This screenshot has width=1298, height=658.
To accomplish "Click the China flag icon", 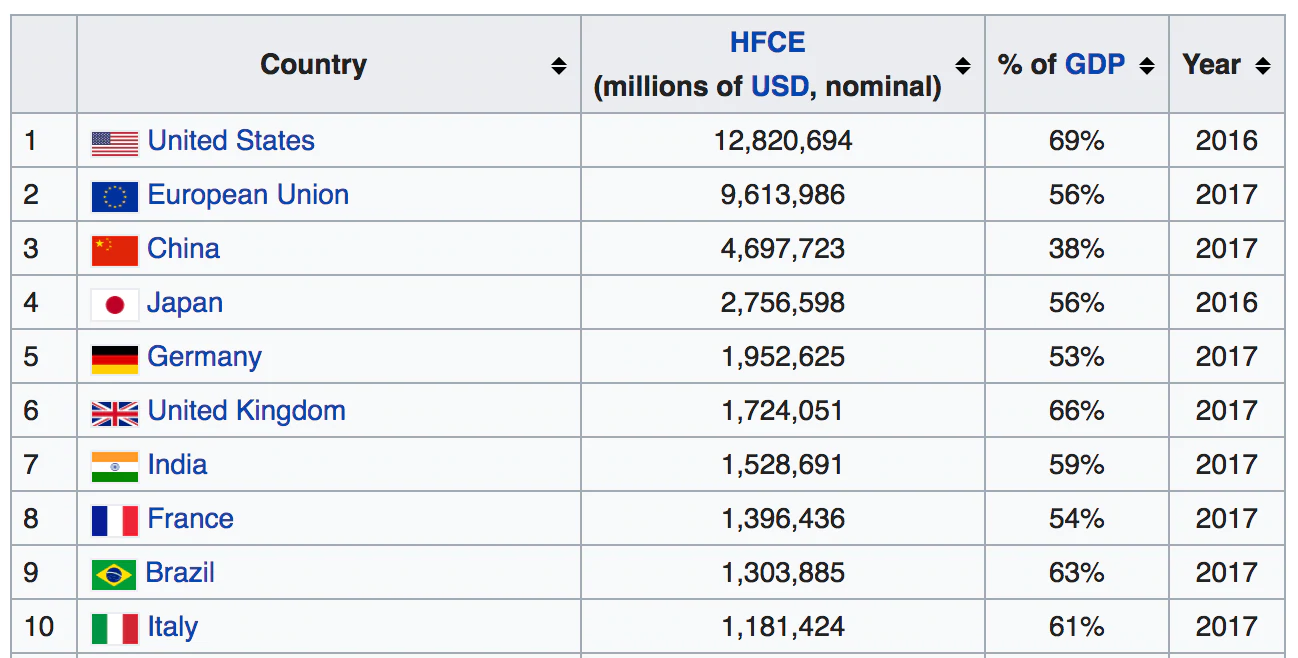I will (115, 250).
